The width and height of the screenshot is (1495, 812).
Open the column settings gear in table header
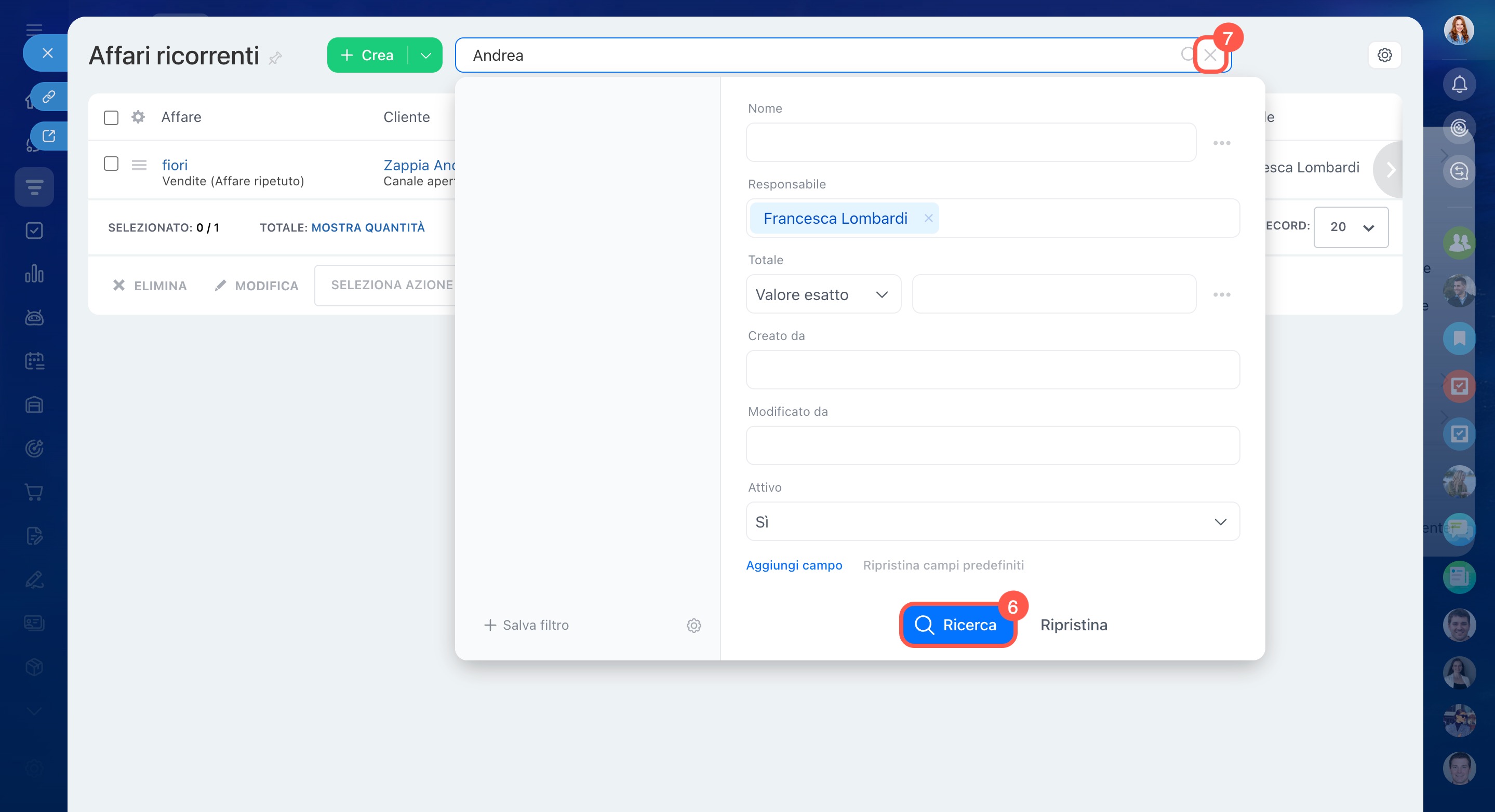(138, 117)
